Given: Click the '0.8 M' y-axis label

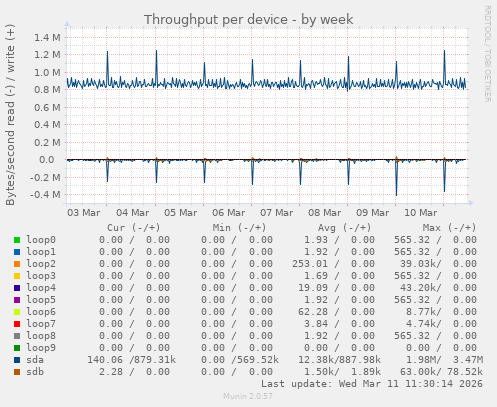Looking at the screenshot, I should click(x=47, y=90).
